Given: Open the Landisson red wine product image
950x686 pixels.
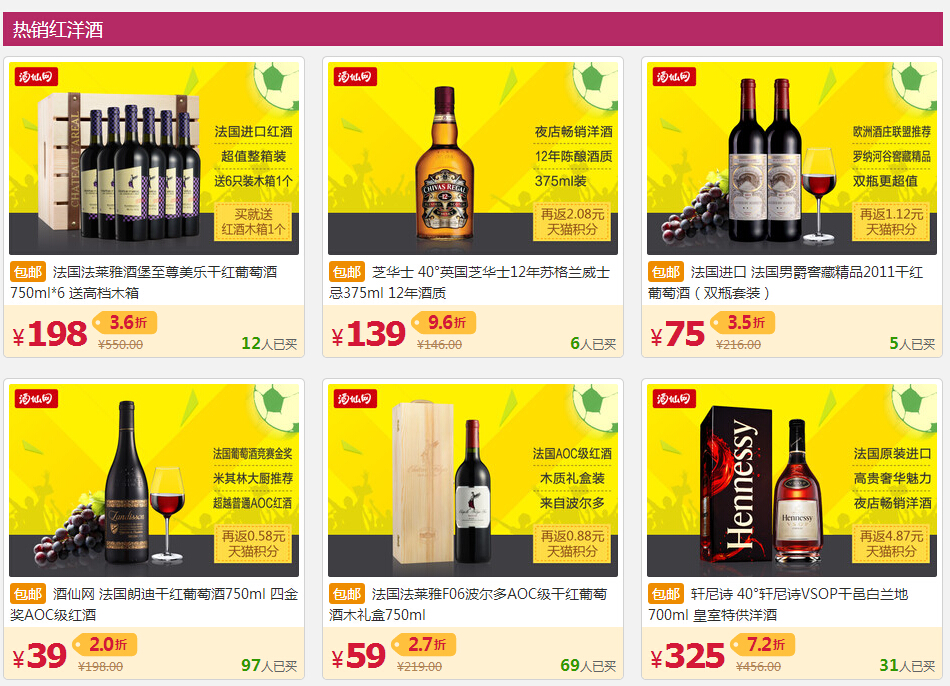Looking at the screenshot, I should 154,480.
